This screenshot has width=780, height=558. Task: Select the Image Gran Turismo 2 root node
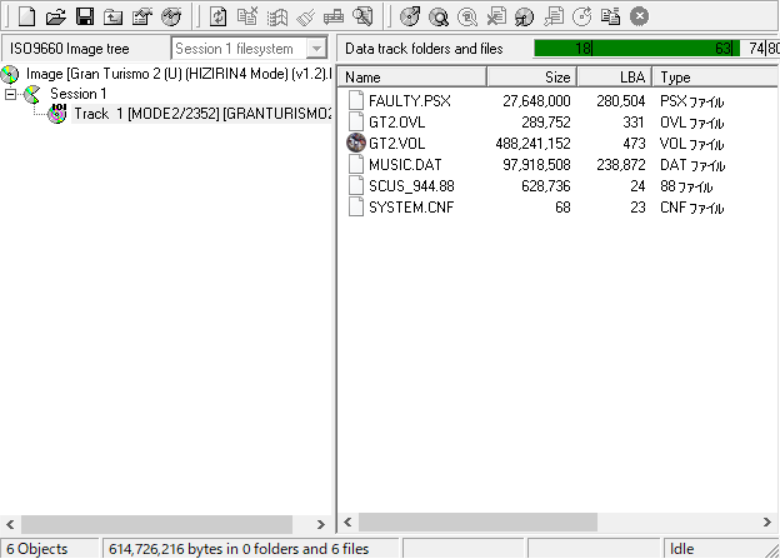(179, 74)
